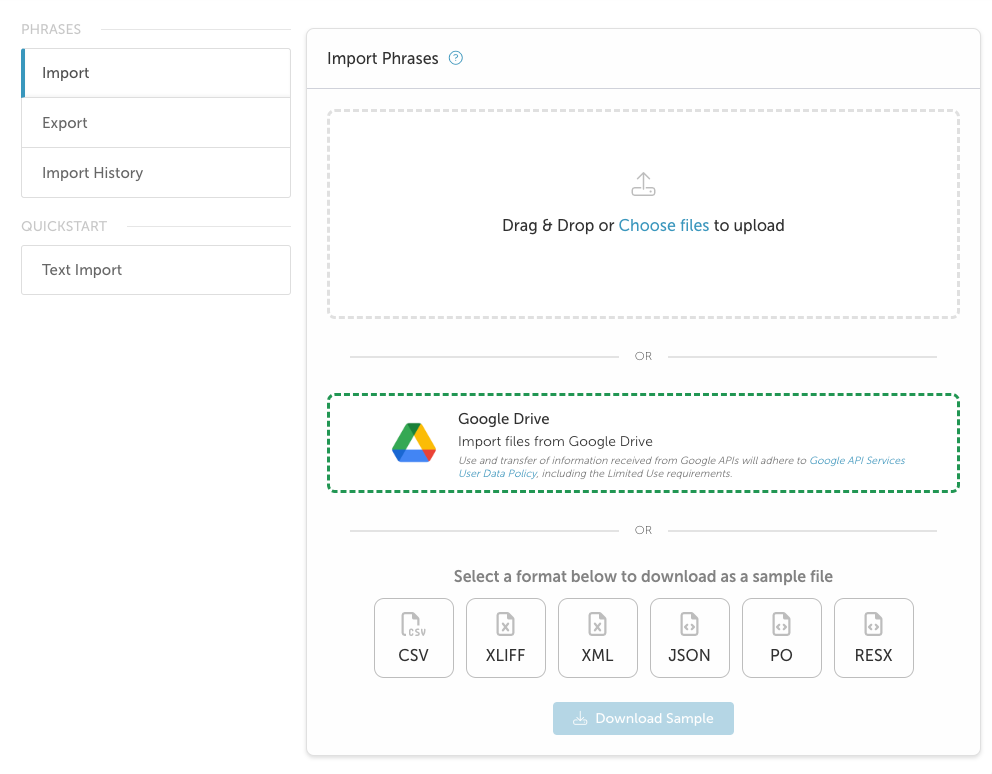Select the RESX sample format
The image size is (992, 774).
click(874, 638)
